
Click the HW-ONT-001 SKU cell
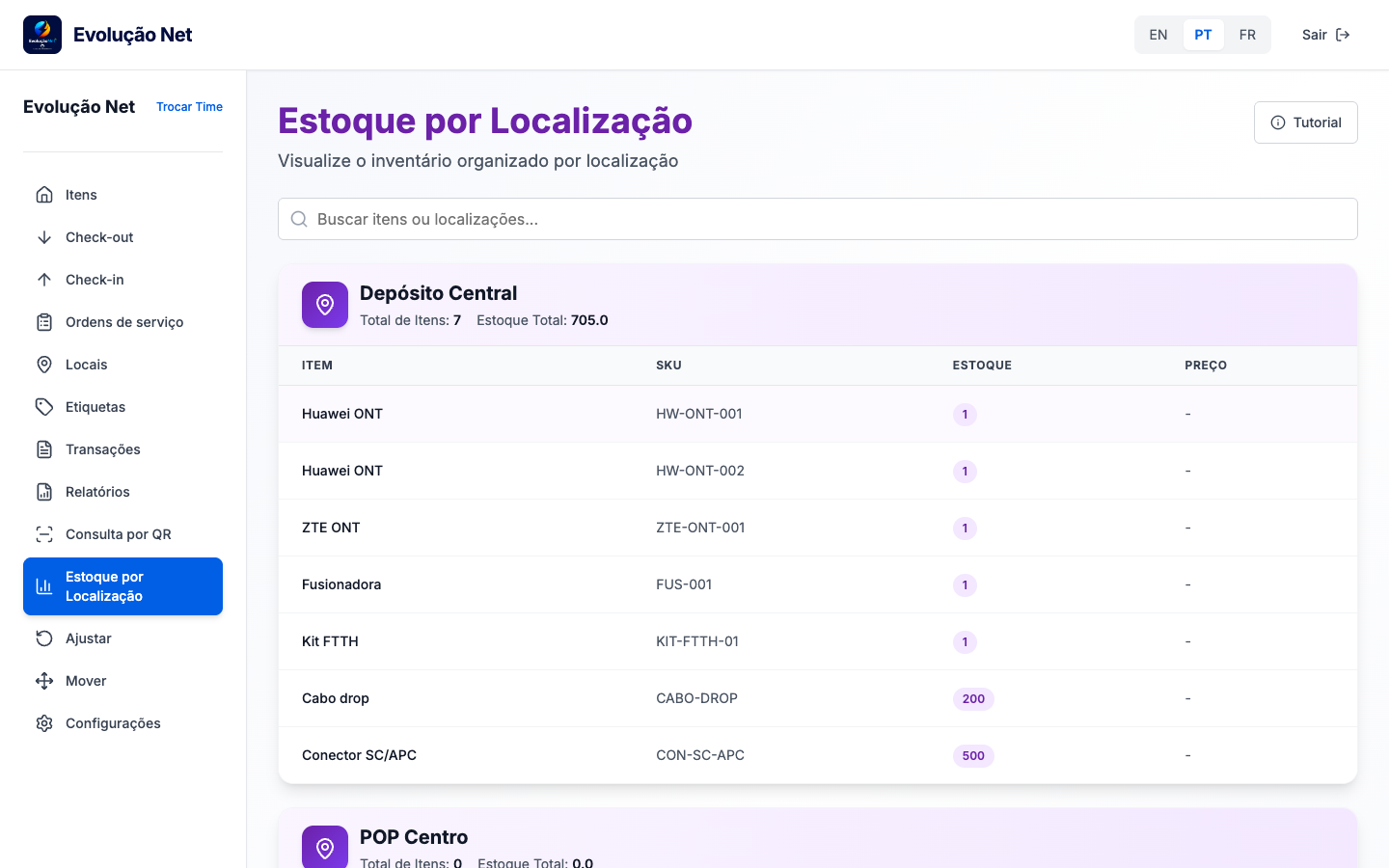point(699,414)
